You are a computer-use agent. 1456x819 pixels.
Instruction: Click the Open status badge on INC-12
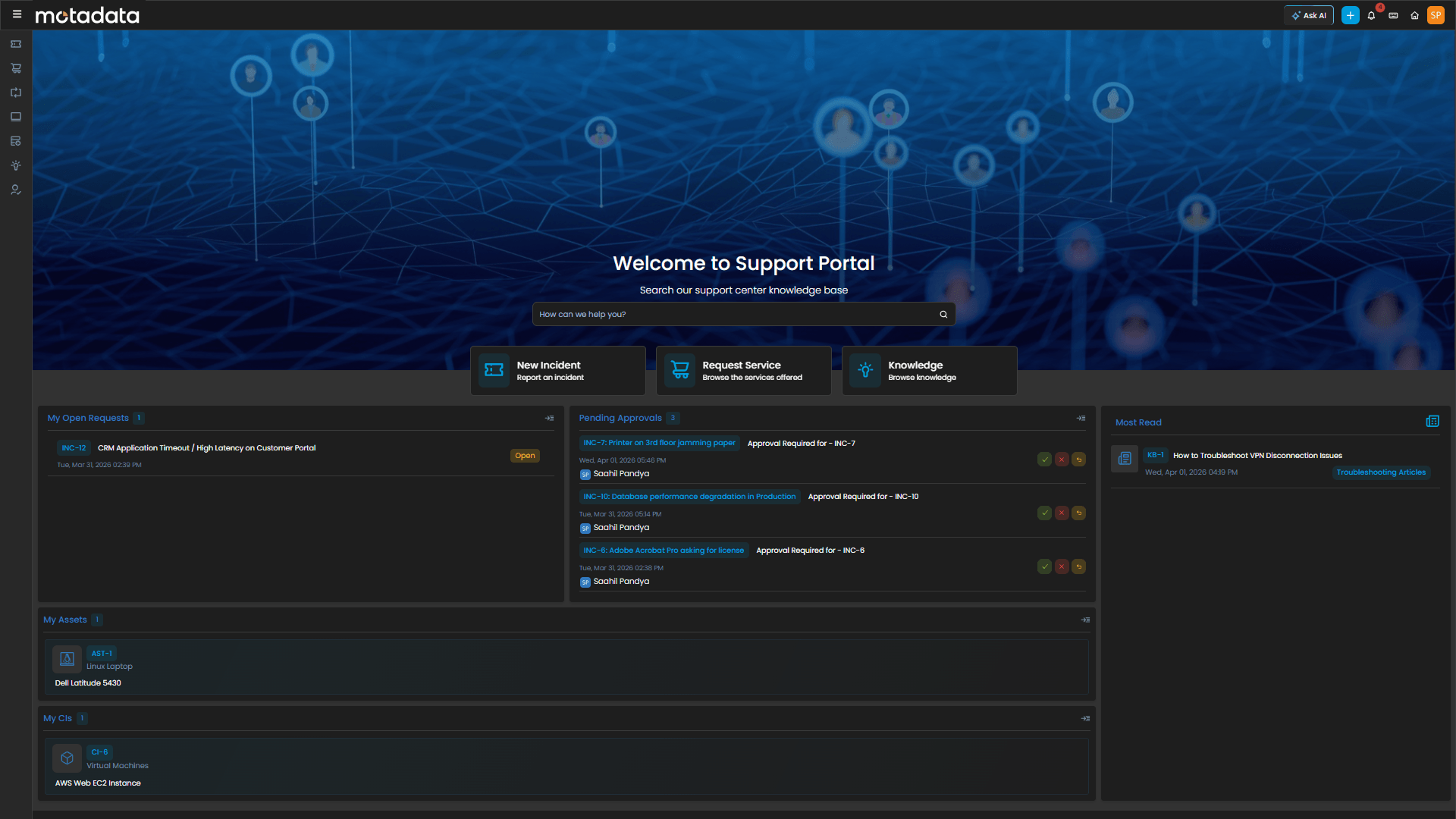pos(525,455)
